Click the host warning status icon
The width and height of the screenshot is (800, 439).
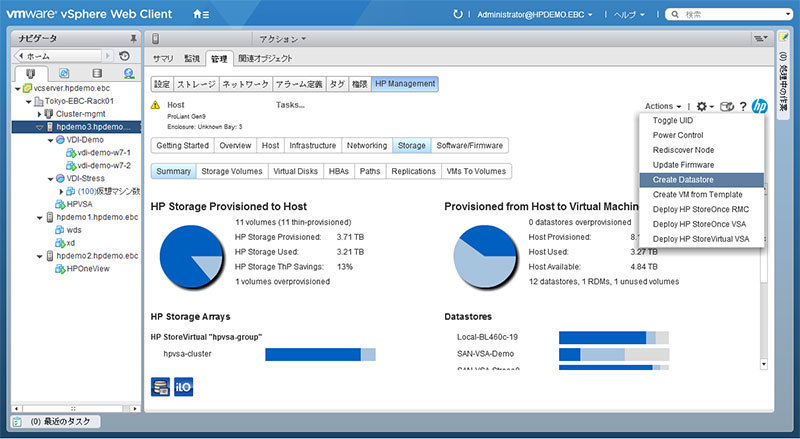point(156,105)
